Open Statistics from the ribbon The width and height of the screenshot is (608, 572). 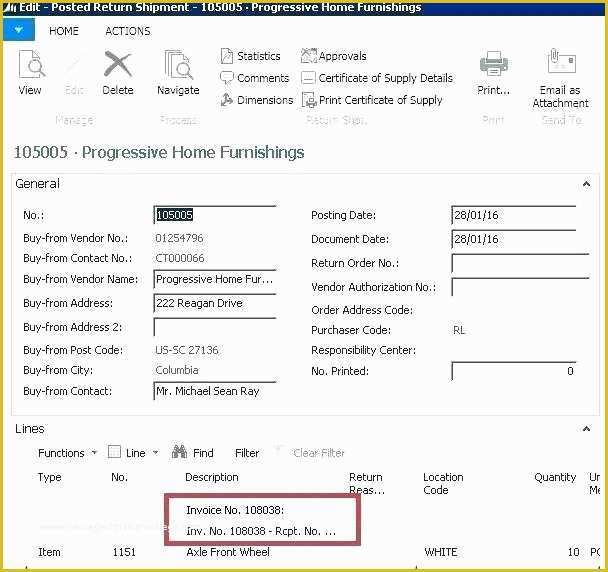250,56
